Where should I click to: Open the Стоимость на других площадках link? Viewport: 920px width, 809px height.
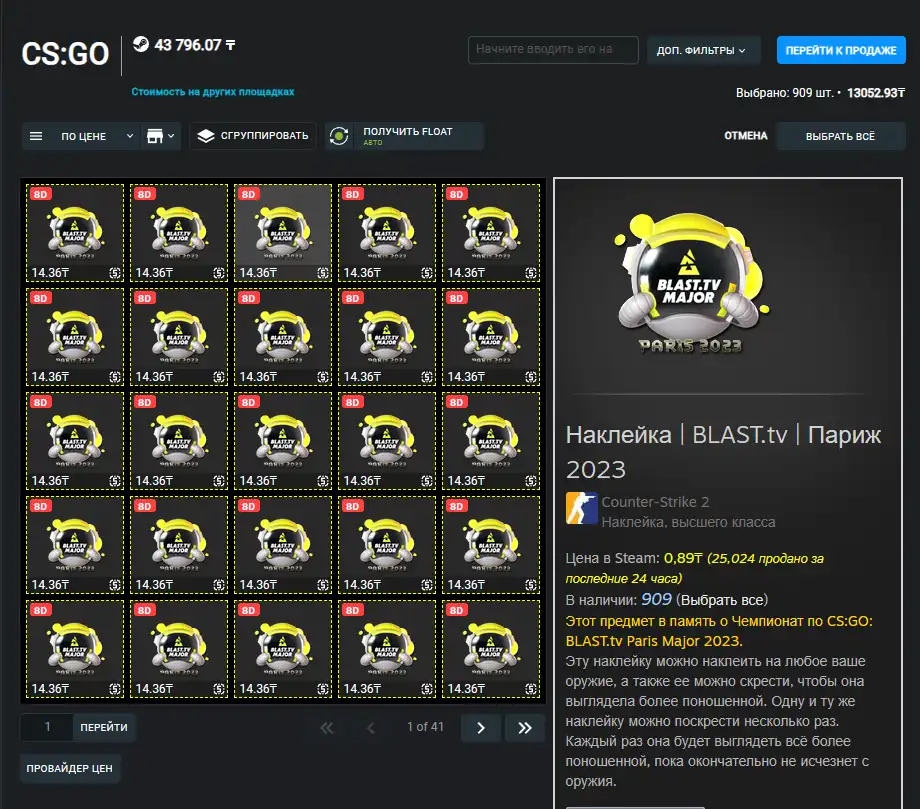(213, 92)
